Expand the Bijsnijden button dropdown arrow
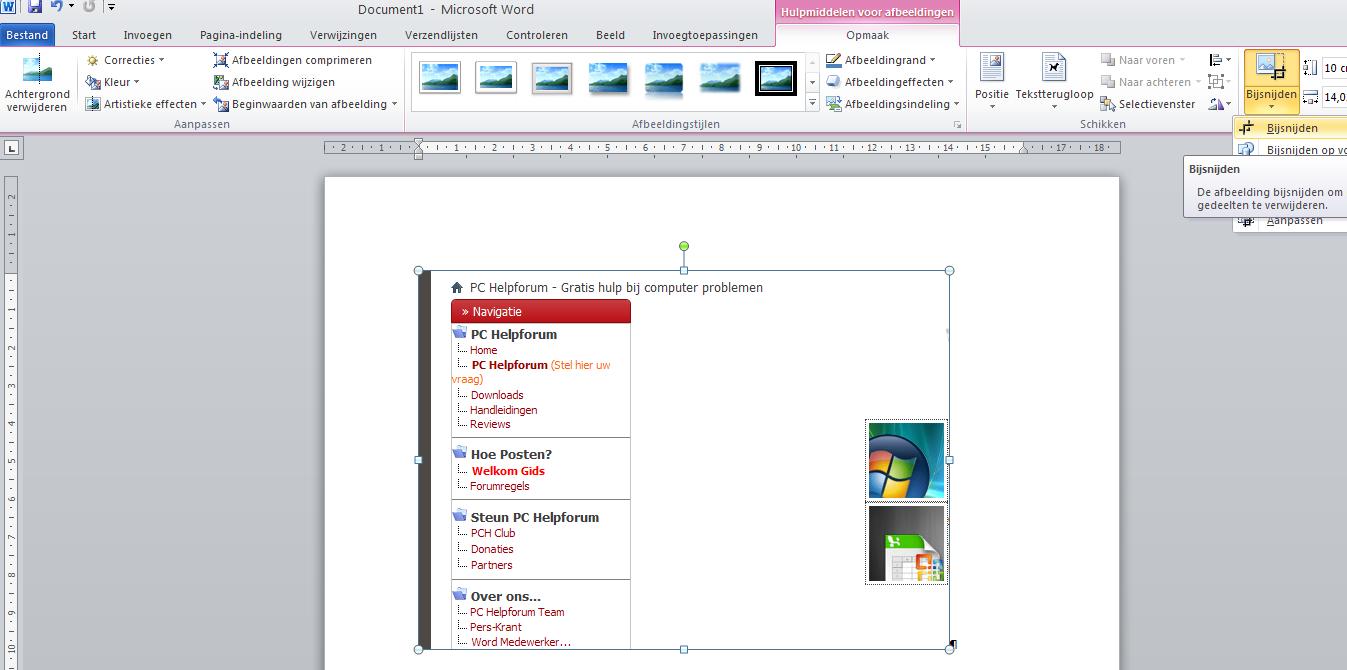 pyautogui.click(x=1271, y=106)
